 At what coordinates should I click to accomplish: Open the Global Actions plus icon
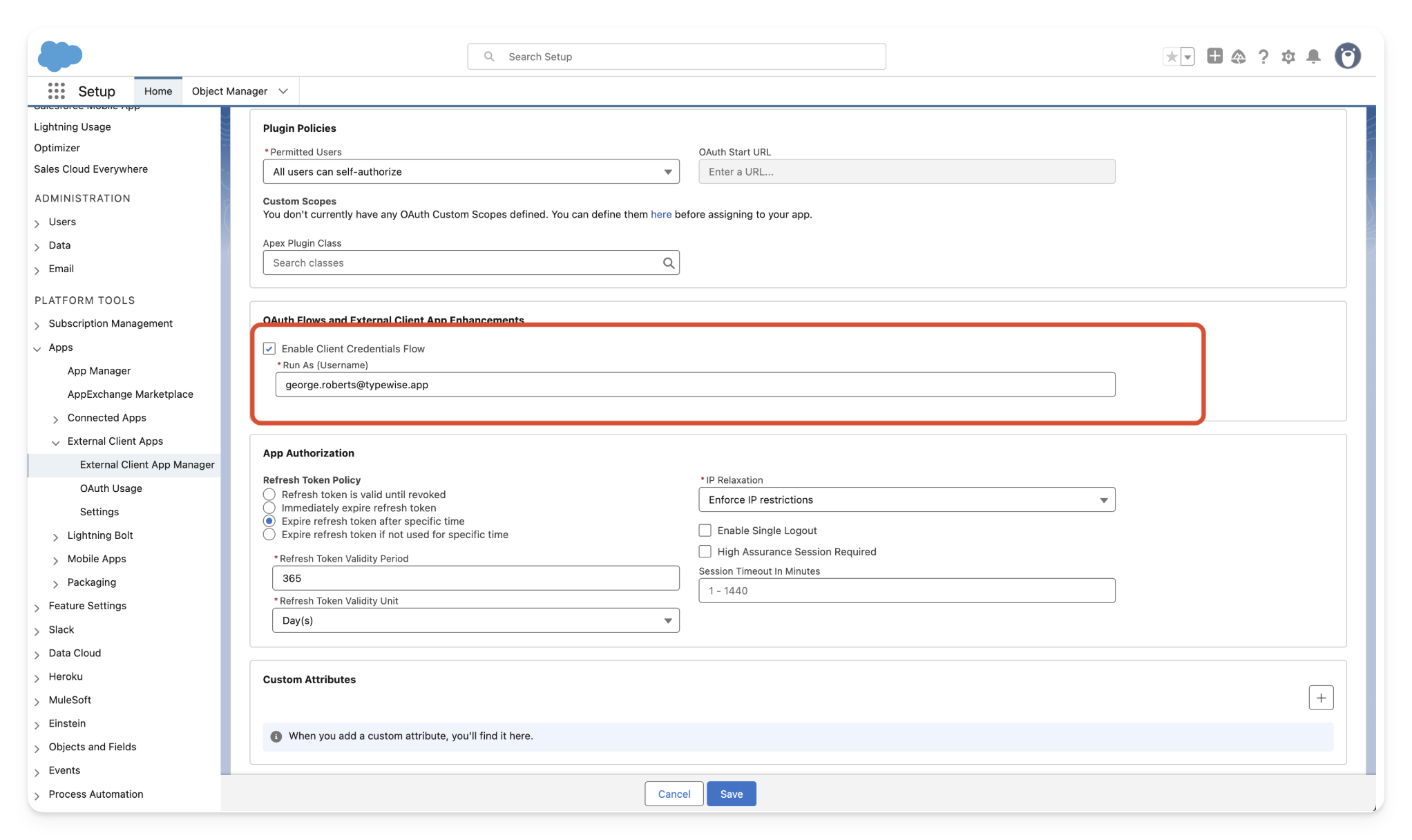(1214, 57)
